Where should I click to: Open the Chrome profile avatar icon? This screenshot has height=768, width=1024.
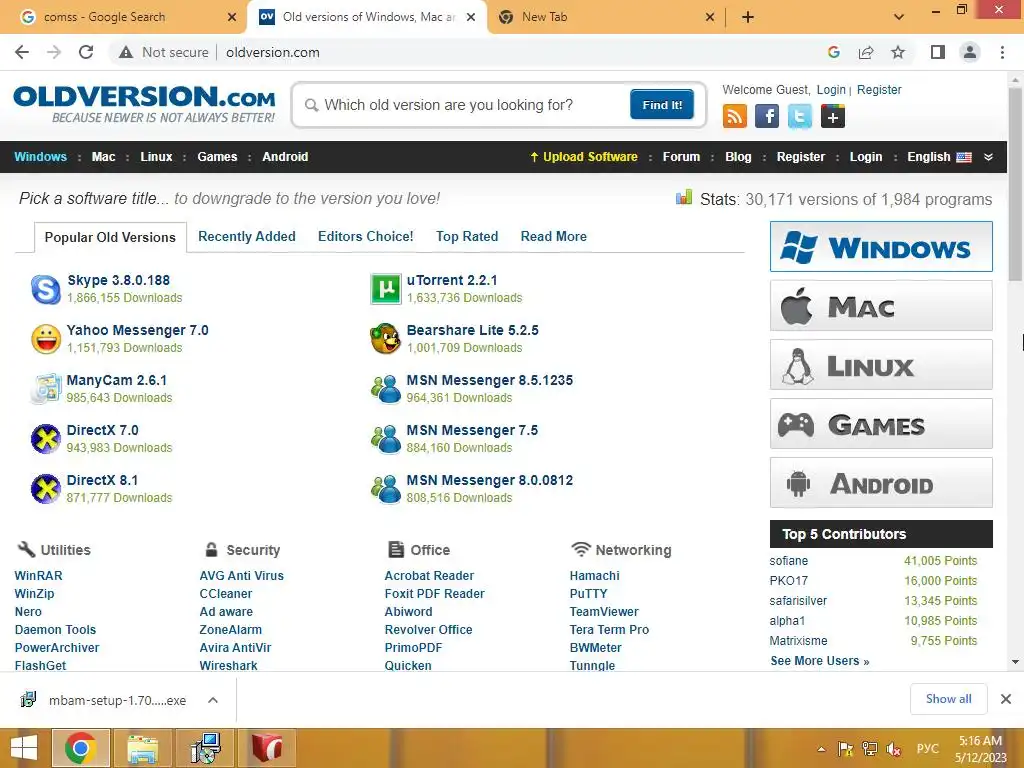click(970, 52)
